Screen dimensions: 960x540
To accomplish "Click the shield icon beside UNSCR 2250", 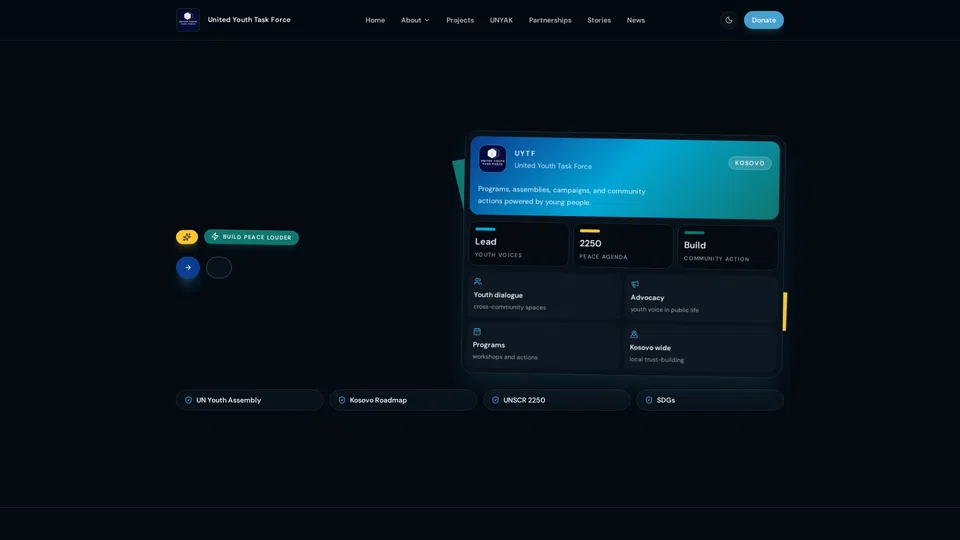I will pyautogui.click(x=495, y=400).
